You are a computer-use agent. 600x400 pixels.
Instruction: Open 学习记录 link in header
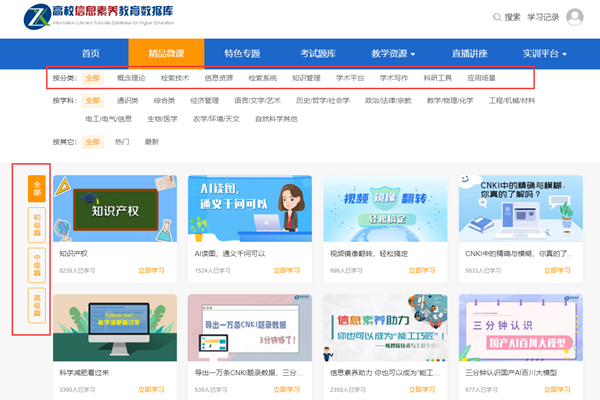click(x=543, y=17)
